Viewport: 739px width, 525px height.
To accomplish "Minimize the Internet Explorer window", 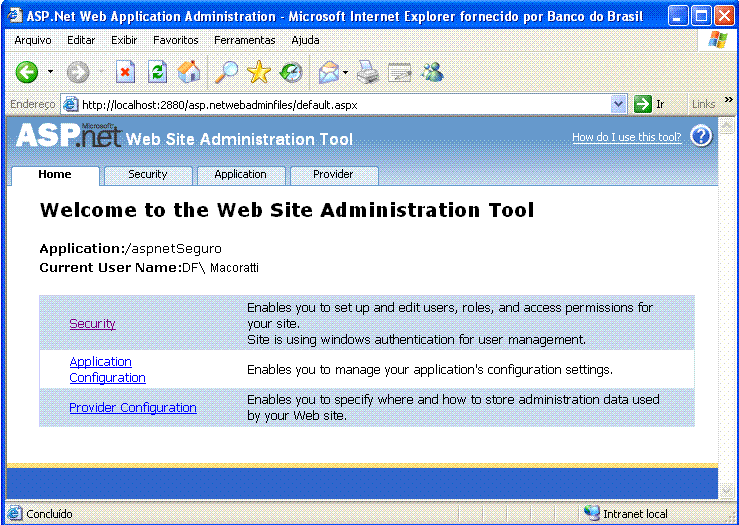I will click(x=677, y=16).
